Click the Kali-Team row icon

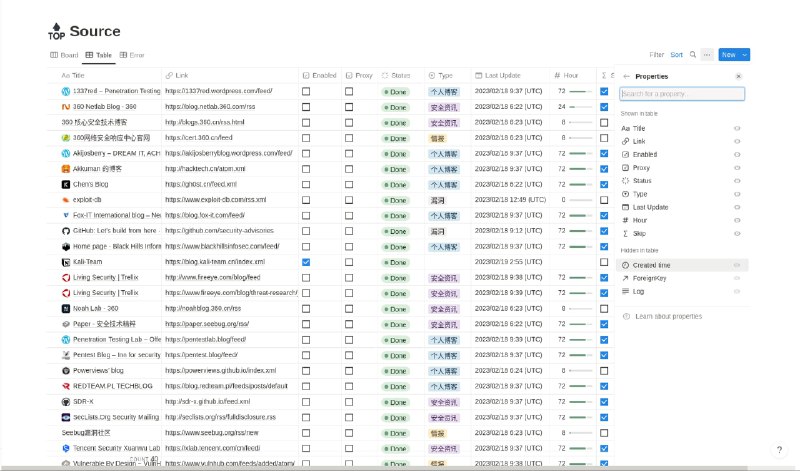(x=66, y=262)
